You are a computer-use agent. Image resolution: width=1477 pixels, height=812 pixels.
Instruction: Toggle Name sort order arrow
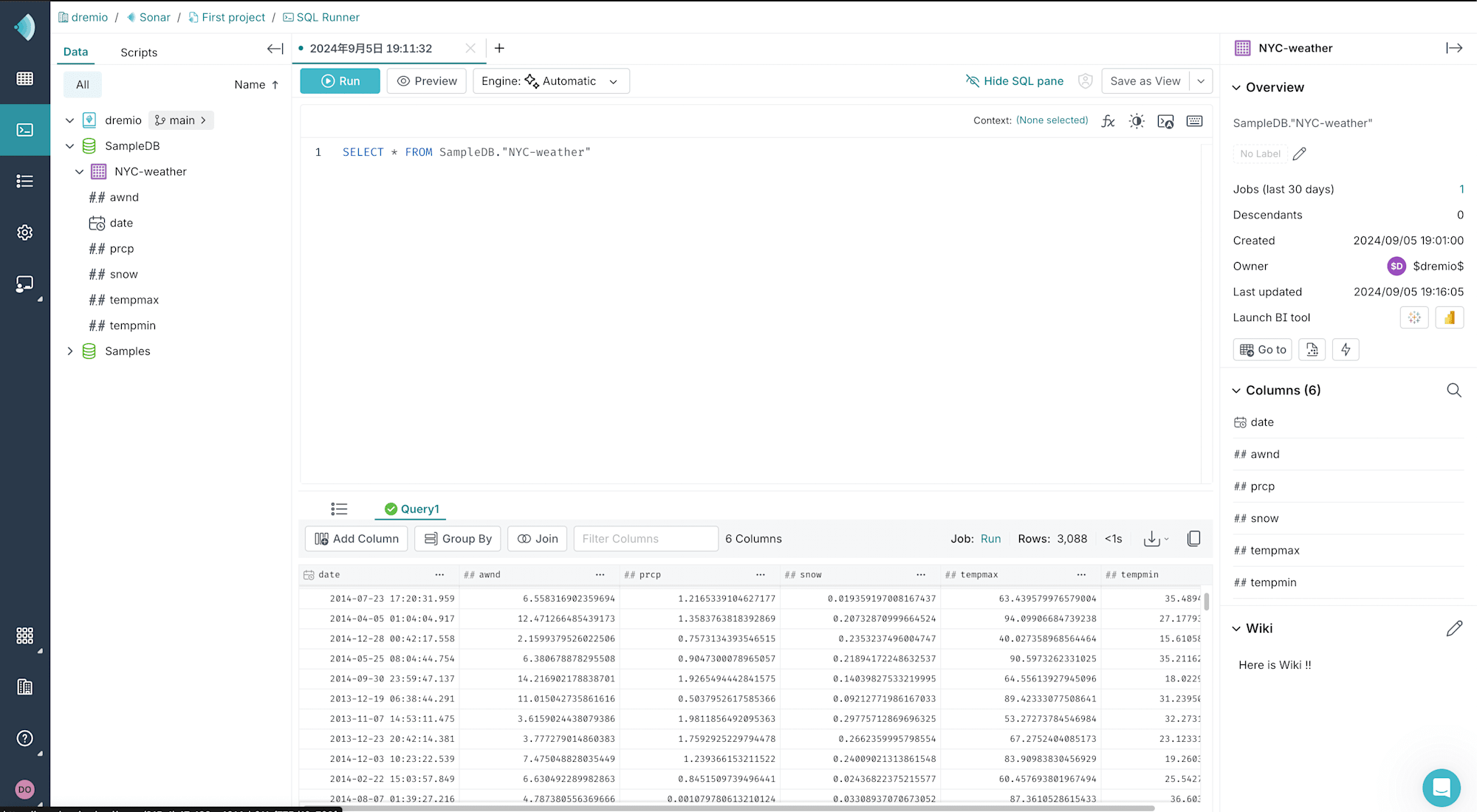[x=275, y=85]
